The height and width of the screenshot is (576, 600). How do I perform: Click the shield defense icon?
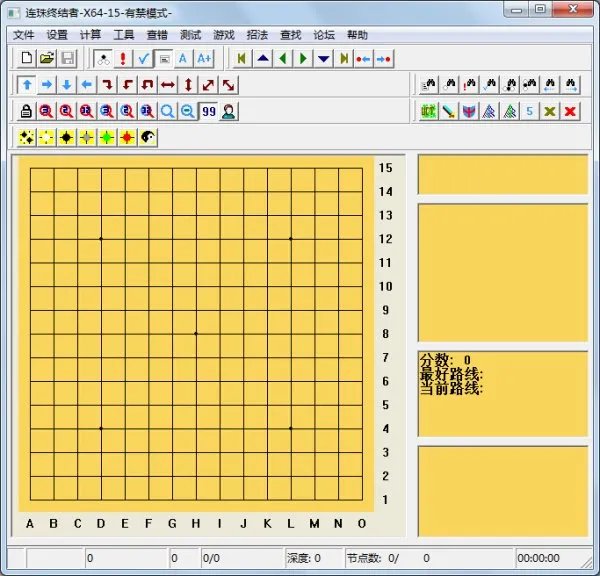pos(469,111)
